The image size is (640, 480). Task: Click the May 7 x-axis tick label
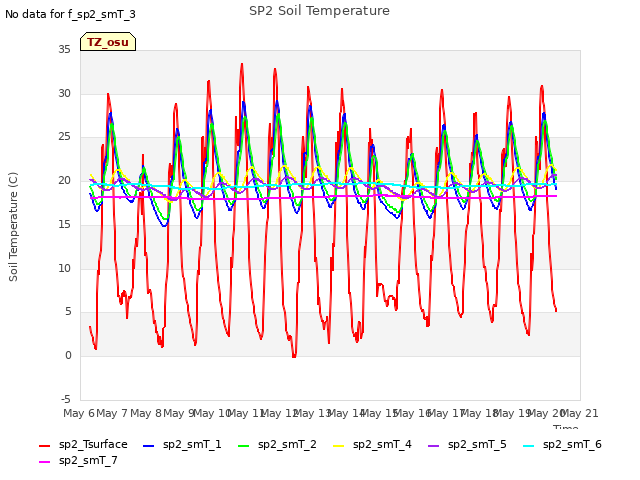112,413
